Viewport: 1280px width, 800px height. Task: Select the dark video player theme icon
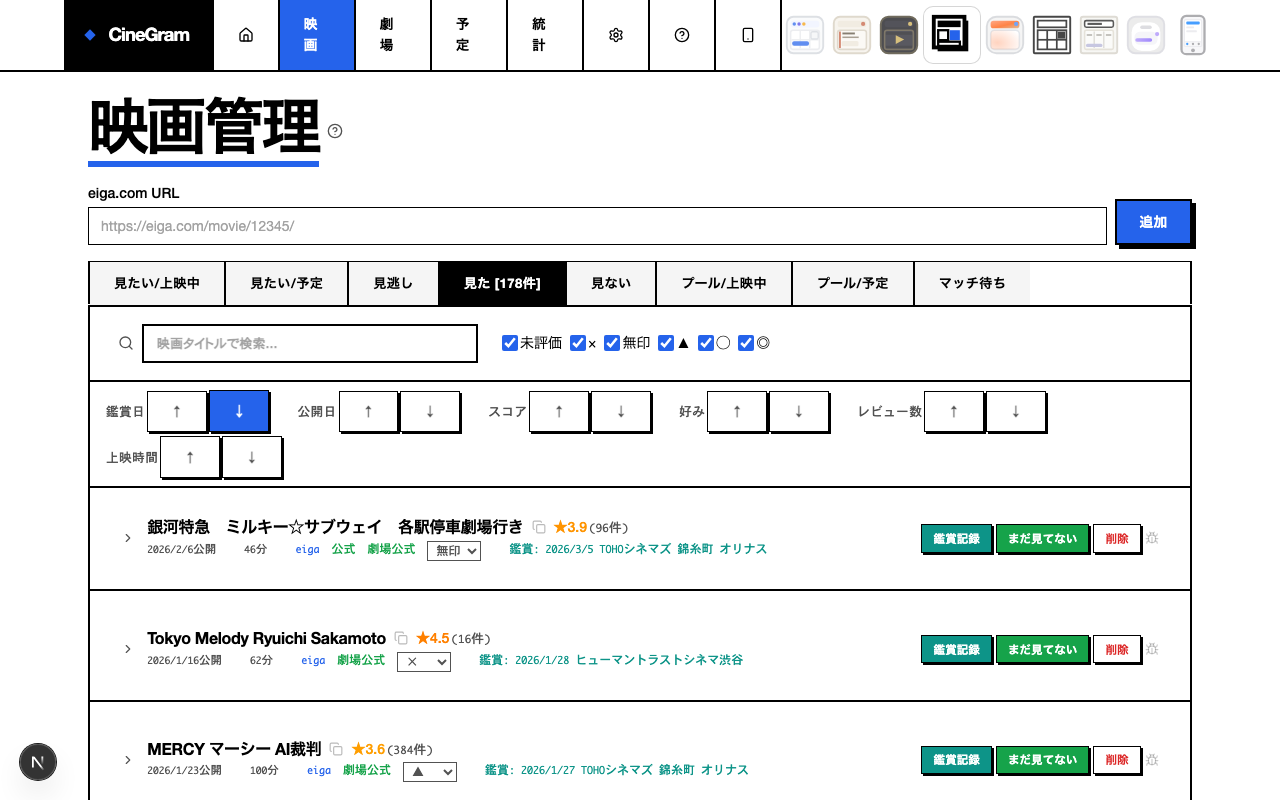pos(899,35)
